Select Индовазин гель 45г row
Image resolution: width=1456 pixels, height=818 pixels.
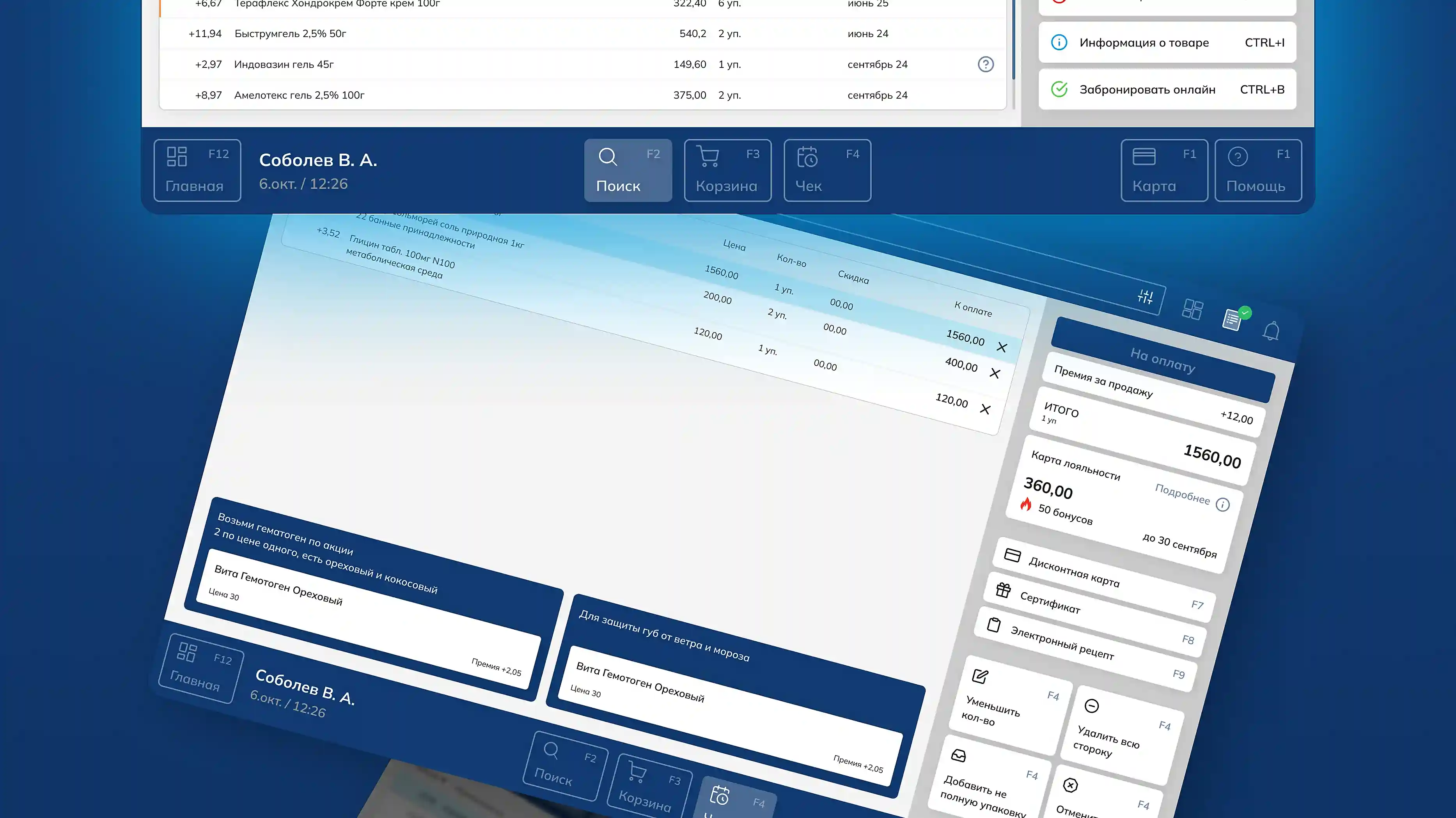[582, 64]
